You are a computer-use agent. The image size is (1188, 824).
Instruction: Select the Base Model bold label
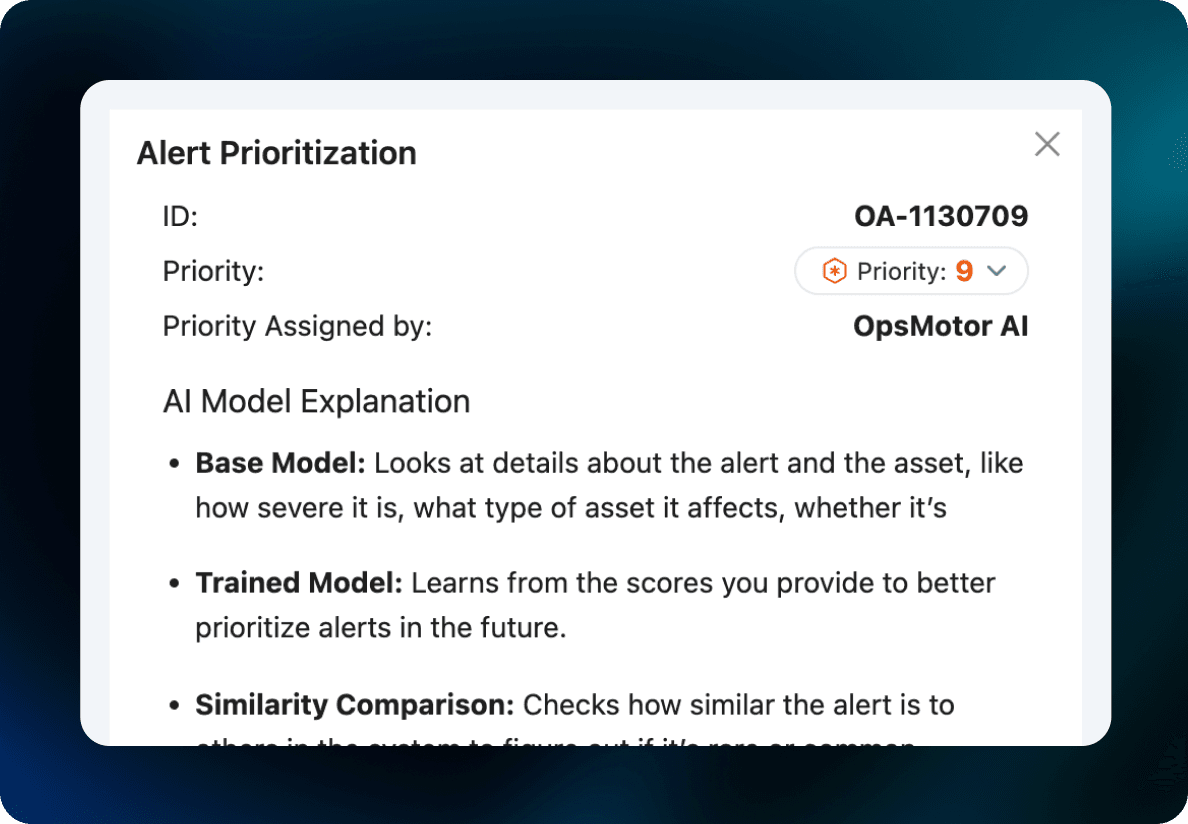click(280, 463)
